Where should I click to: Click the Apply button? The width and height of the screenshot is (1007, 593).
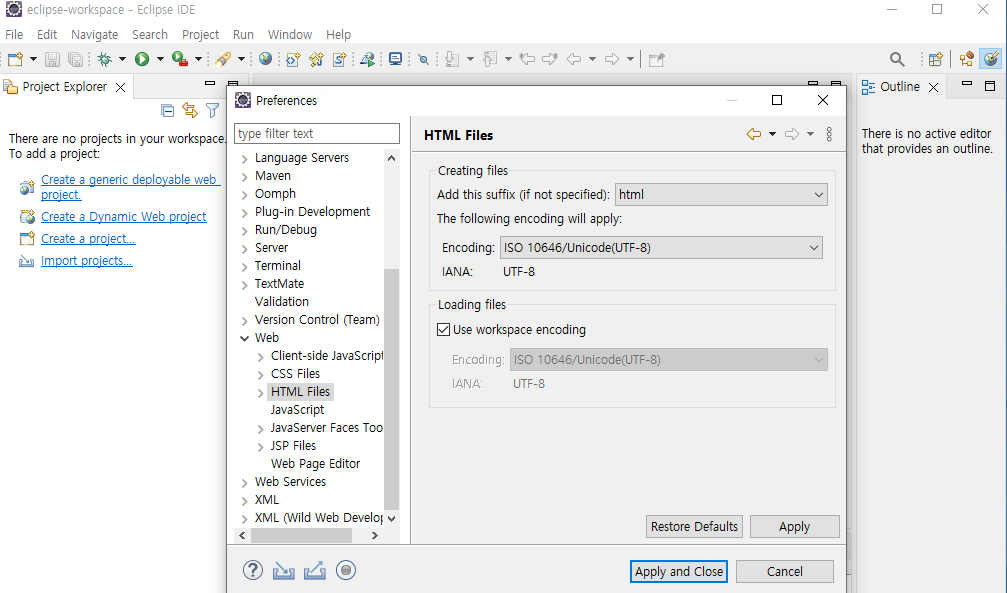coord(794,526)
